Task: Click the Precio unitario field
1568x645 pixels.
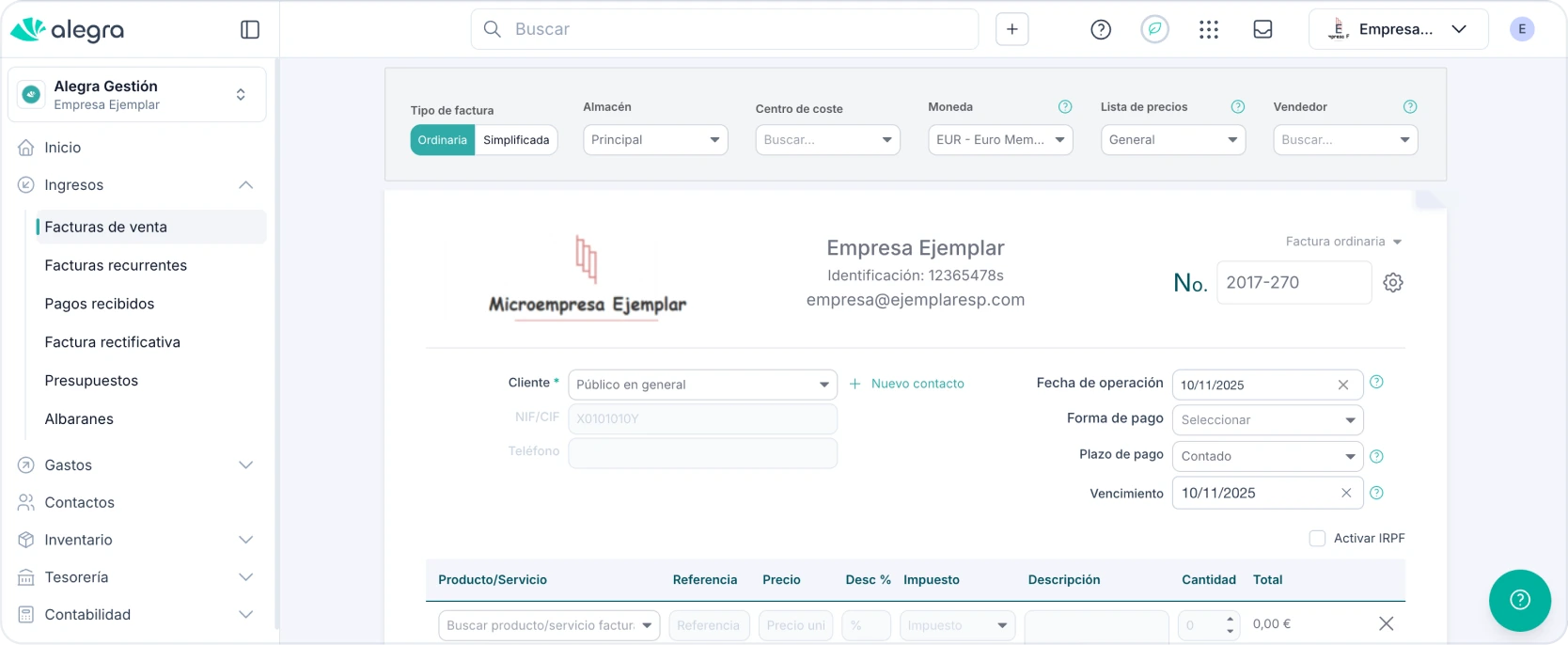Action: click(795, 625)
